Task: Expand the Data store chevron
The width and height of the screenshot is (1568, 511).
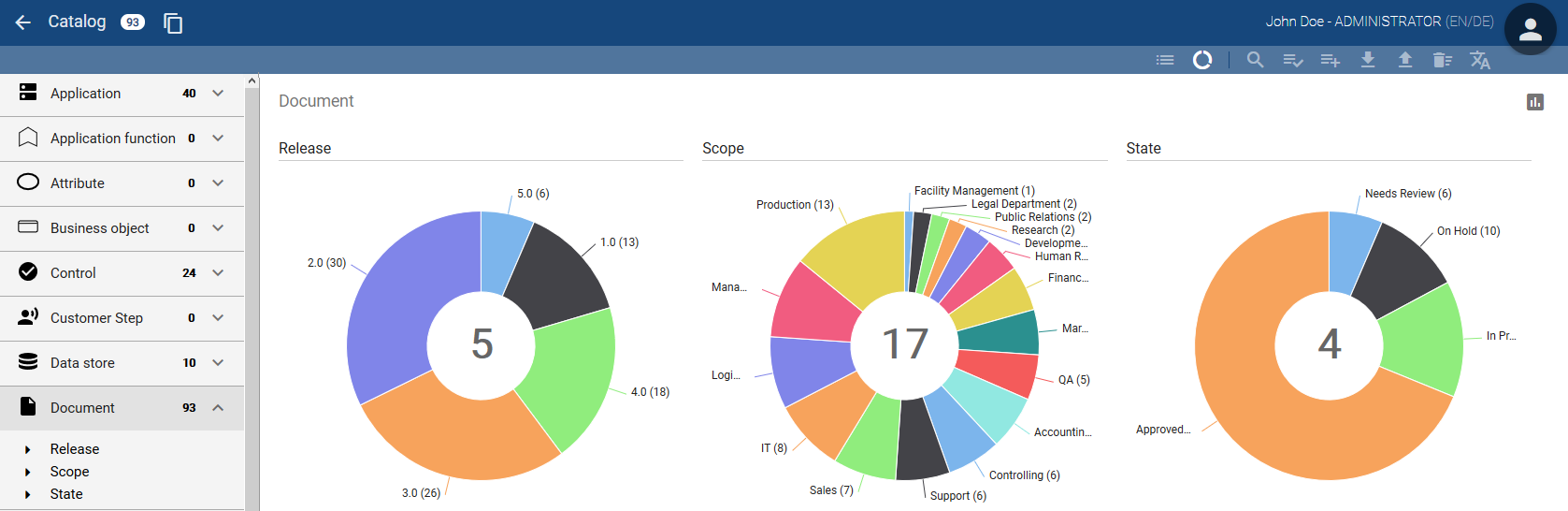Action: 218,362
